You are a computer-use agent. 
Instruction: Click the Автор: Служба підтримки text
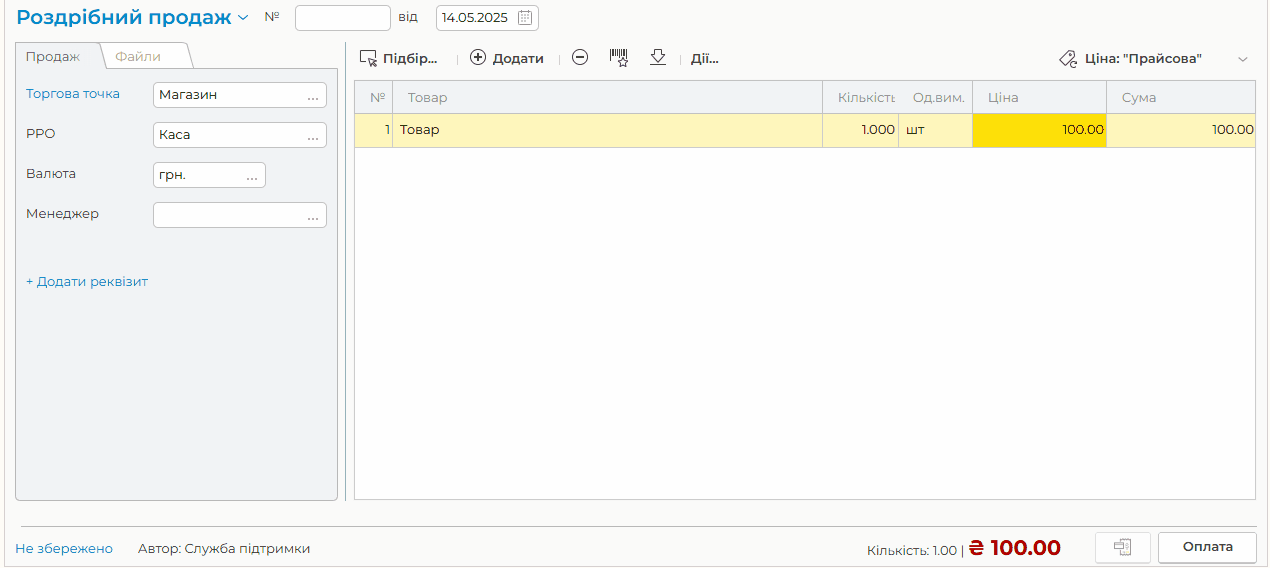pyautogui.click(x=224, y=549)
